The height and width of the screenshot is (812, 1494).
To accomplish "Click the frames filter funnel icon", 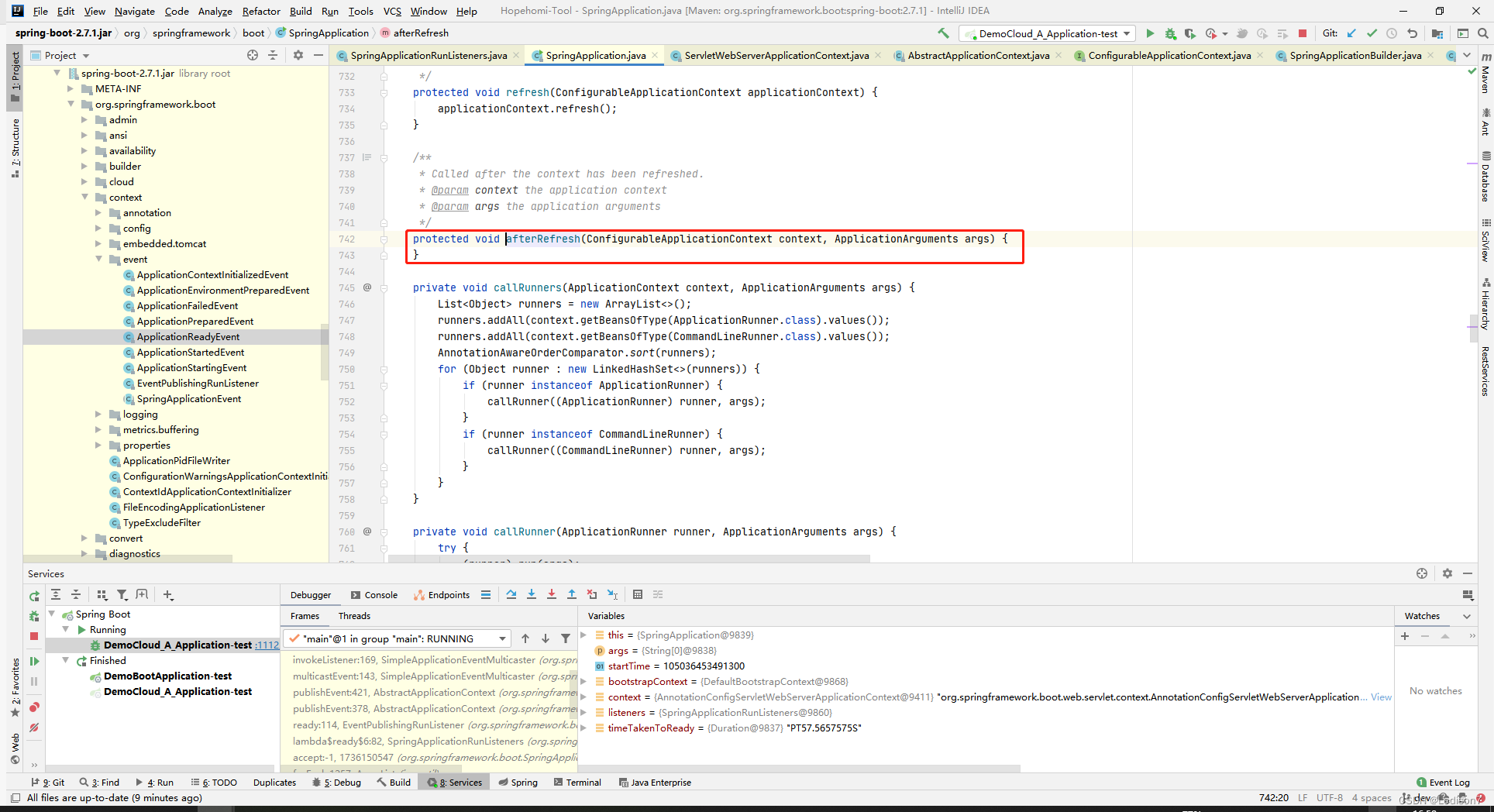I will tap(566, 638).
